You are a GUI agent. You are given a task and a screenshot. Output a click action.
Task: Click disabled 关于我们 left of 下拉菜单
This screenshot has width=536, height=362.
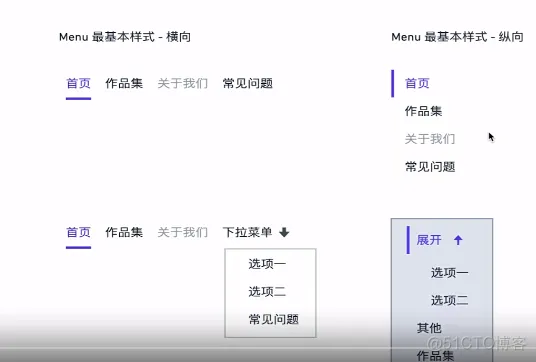(183, 232)
